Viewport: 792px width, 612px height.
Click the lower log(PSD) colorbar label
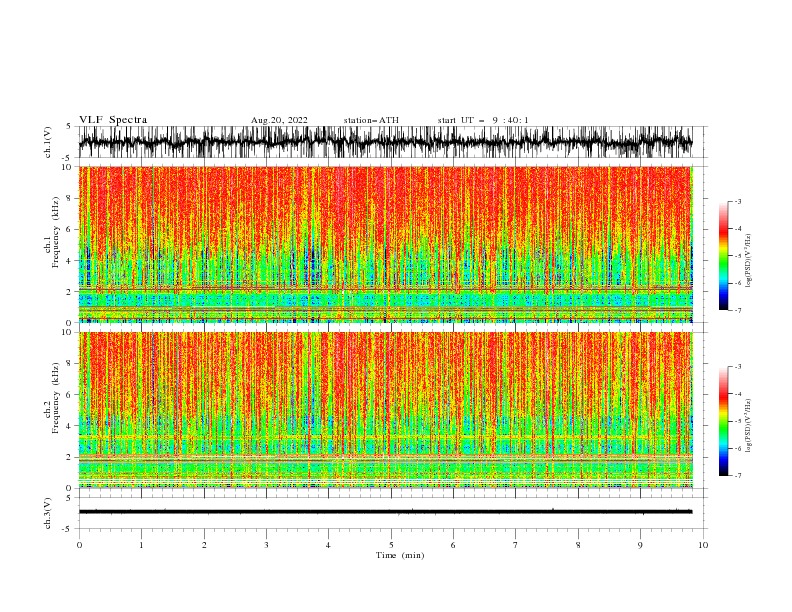tap(748, 425)
